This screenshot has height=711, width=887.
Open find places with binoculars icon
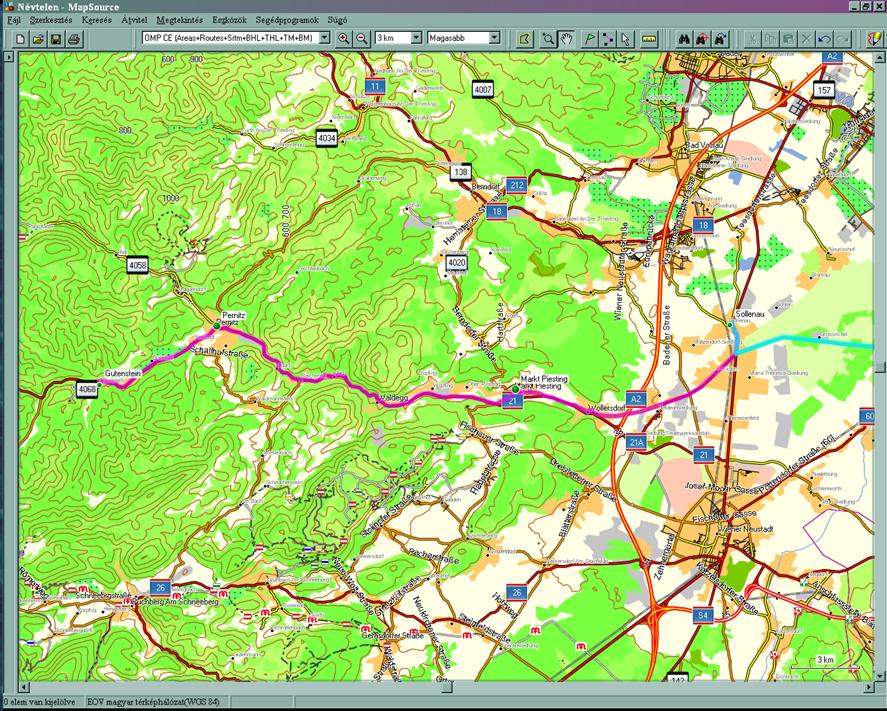pos(684,39)
